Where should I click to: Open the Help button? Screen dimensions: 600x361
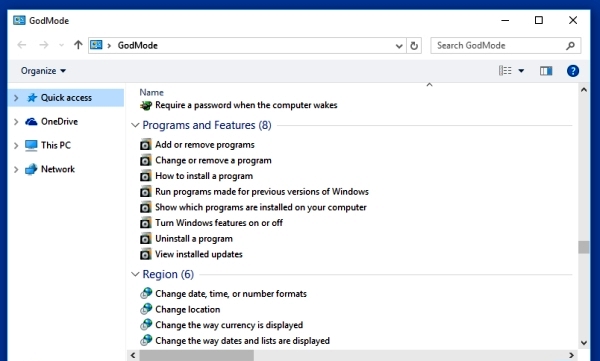point(572,71)
